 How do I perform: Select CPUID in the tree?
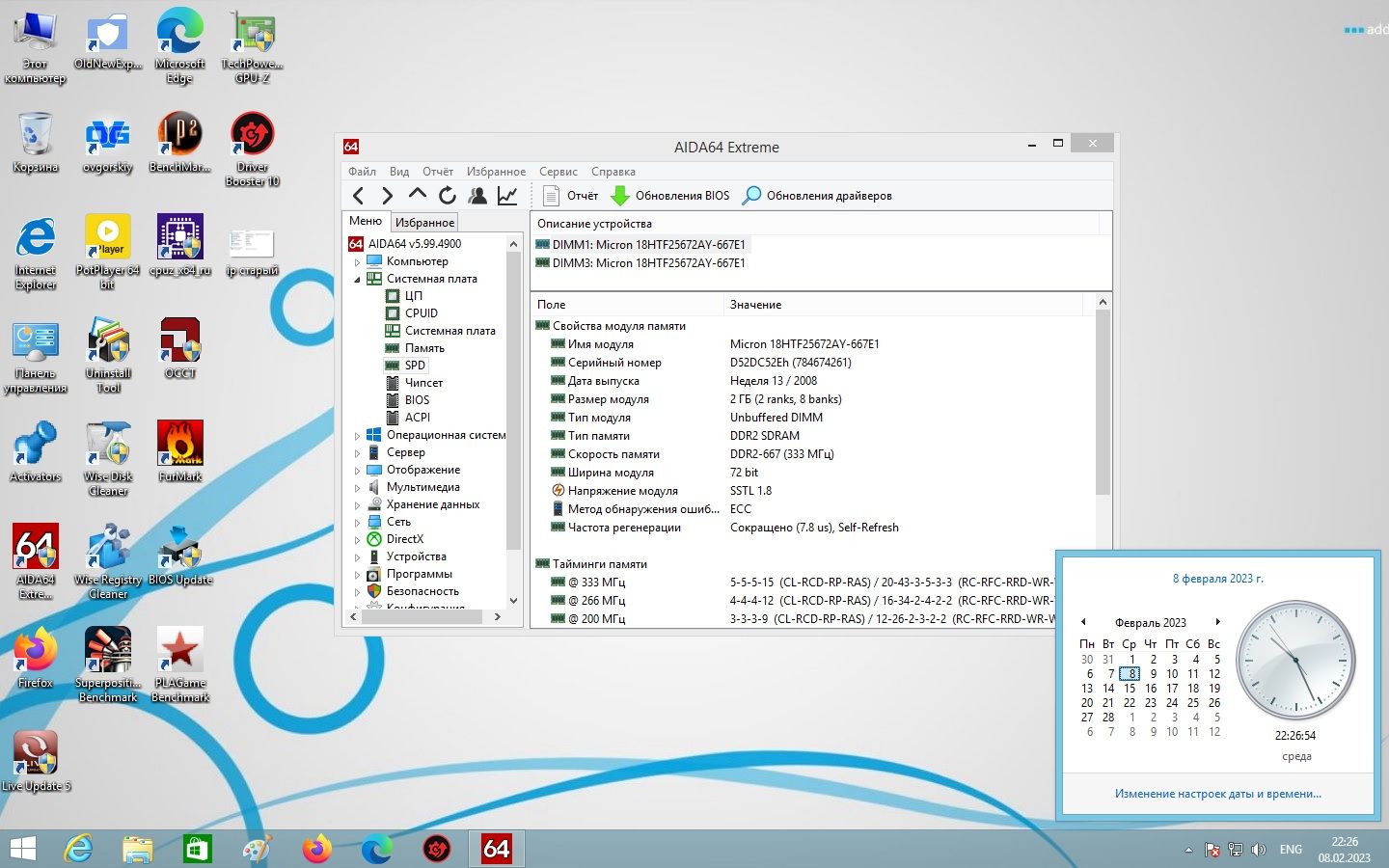(422, 313)
